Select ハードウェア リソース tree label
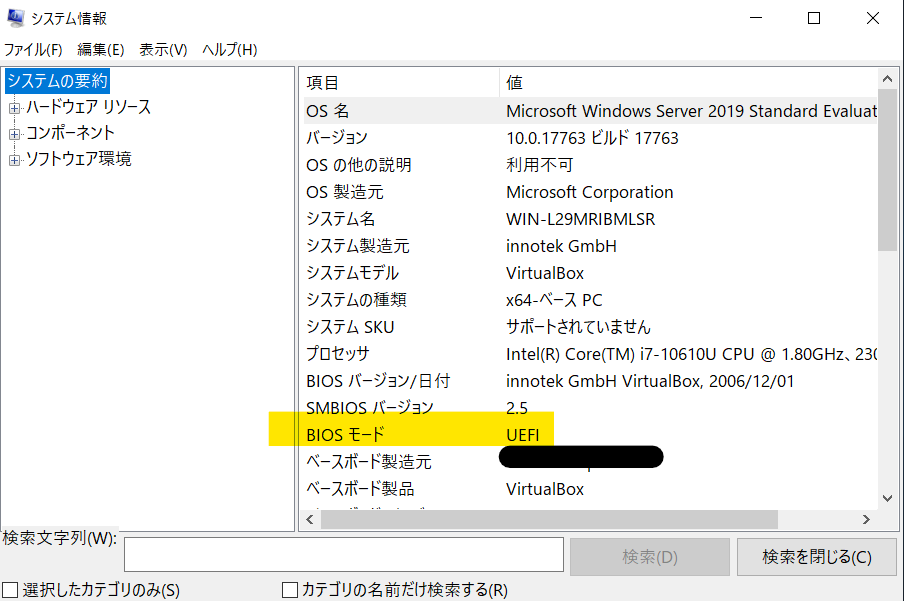Screen dimensions: 904x601 [x=88, y=107]
